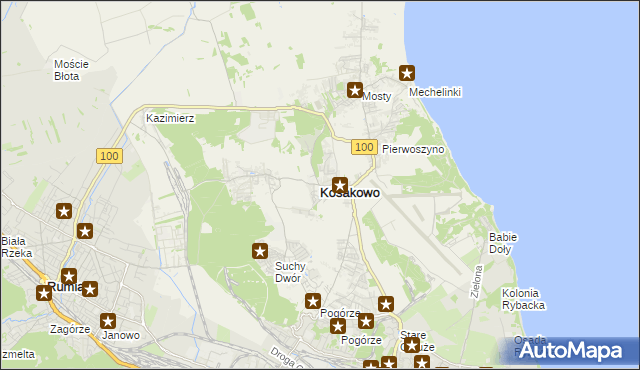Click the lower Pogórze label

[x=361, y=340]
